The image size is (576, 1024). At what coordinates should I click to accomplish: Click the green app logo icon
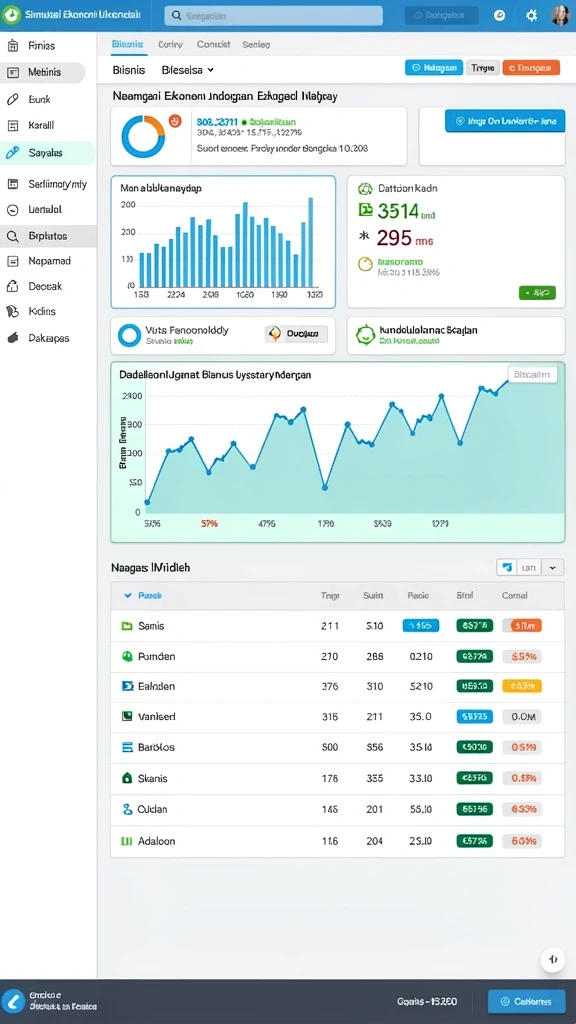point(11,16)
